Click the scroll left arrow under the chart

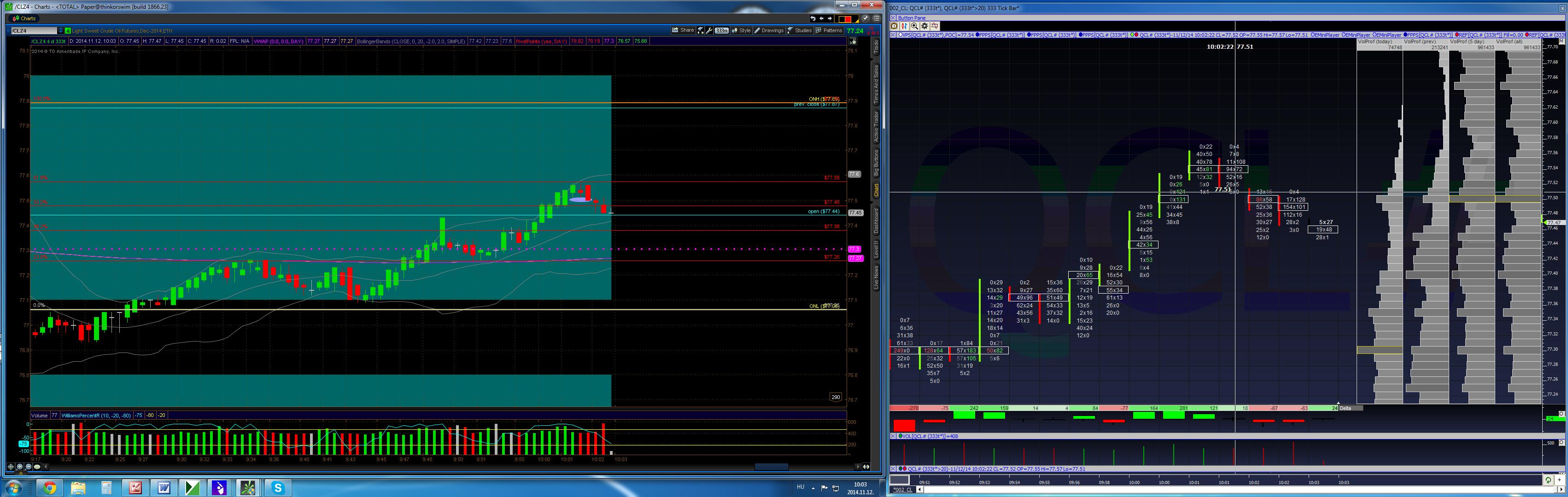46,467
